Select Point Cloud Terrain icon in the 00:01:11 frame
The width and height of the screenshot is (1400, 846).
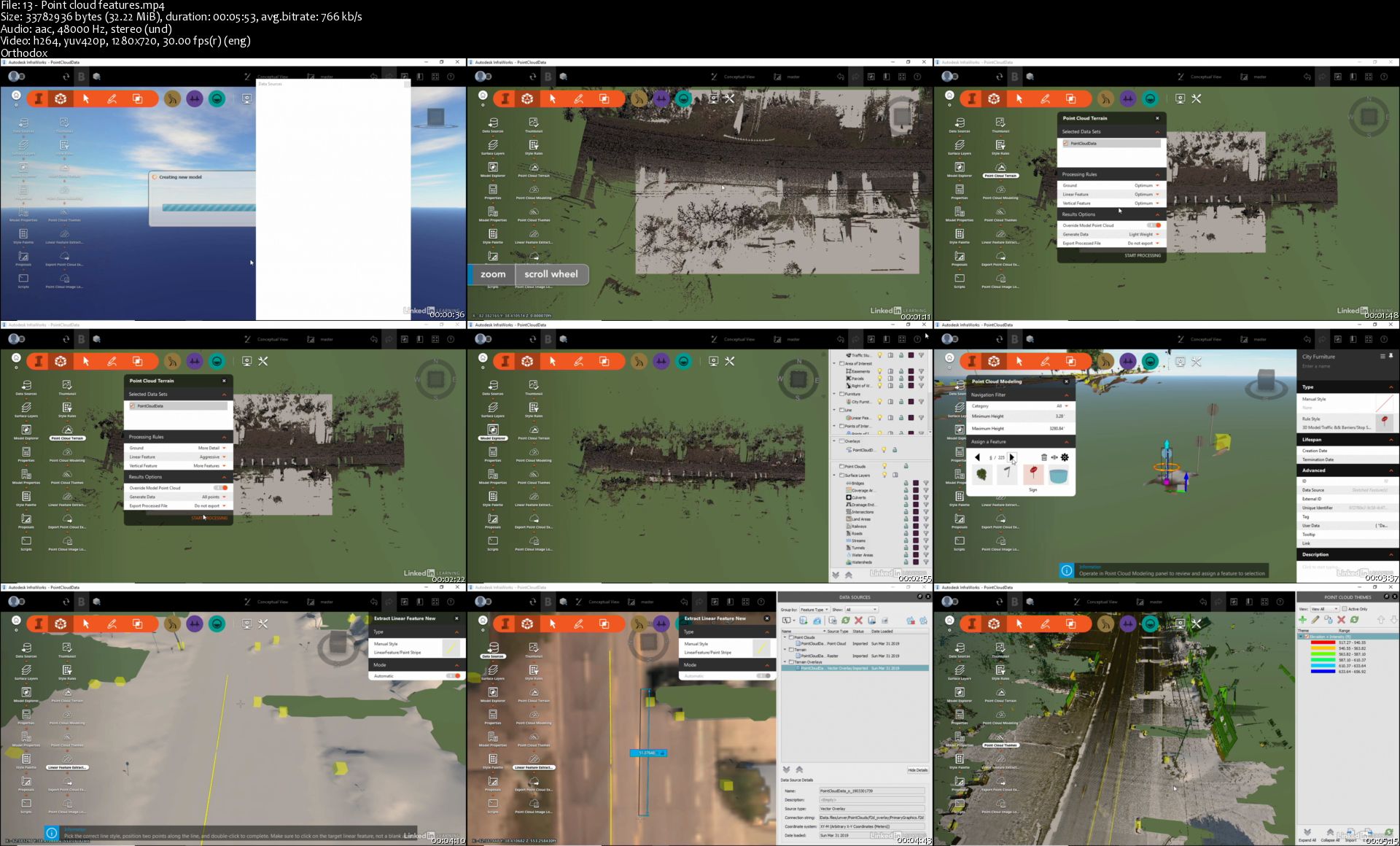tap(534, 168)
